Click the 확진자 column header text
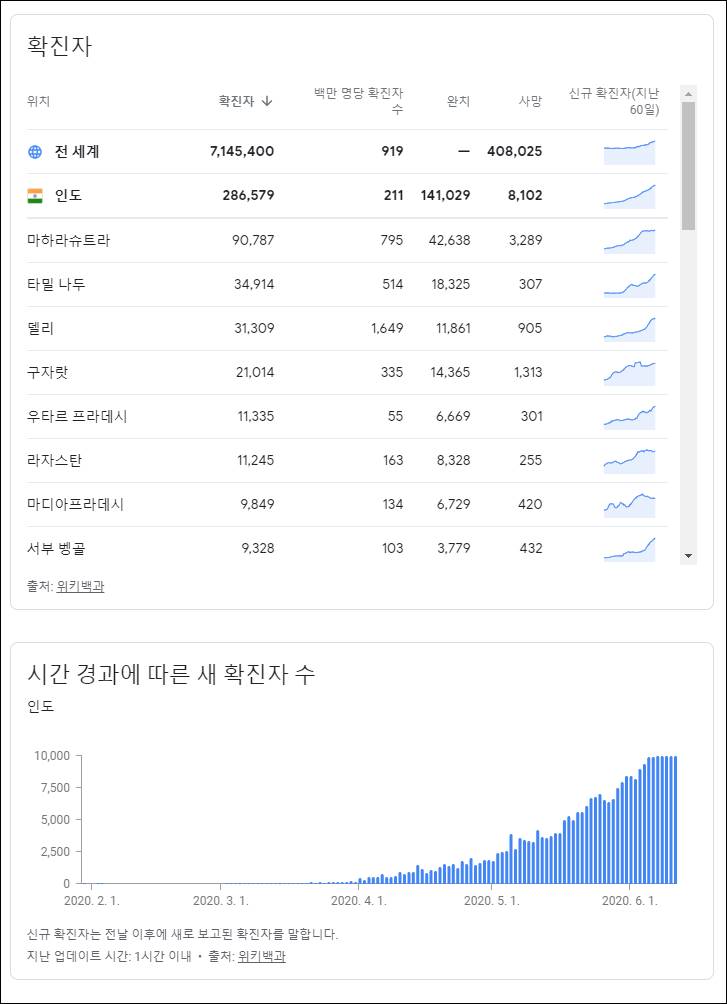The width and height of the screenshot is (727, 1004). tap(236, 101)
